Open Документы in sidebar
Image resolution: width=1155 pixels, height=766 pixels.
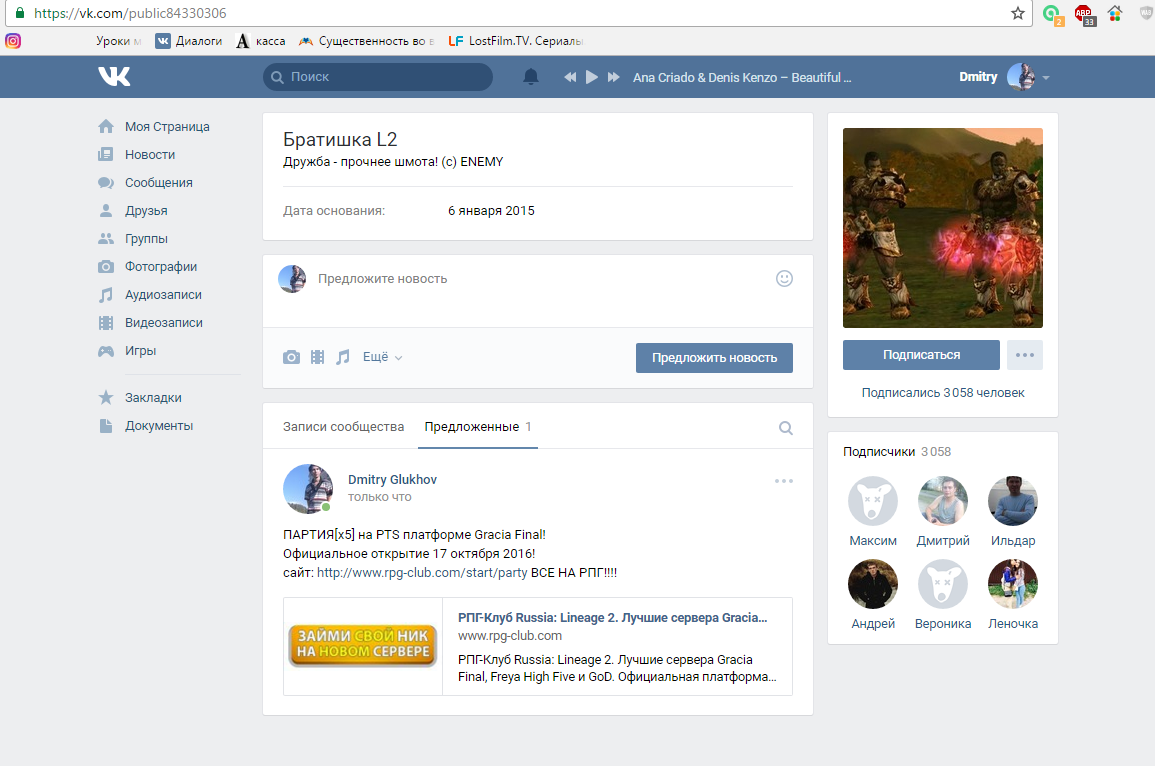[158, 426]
